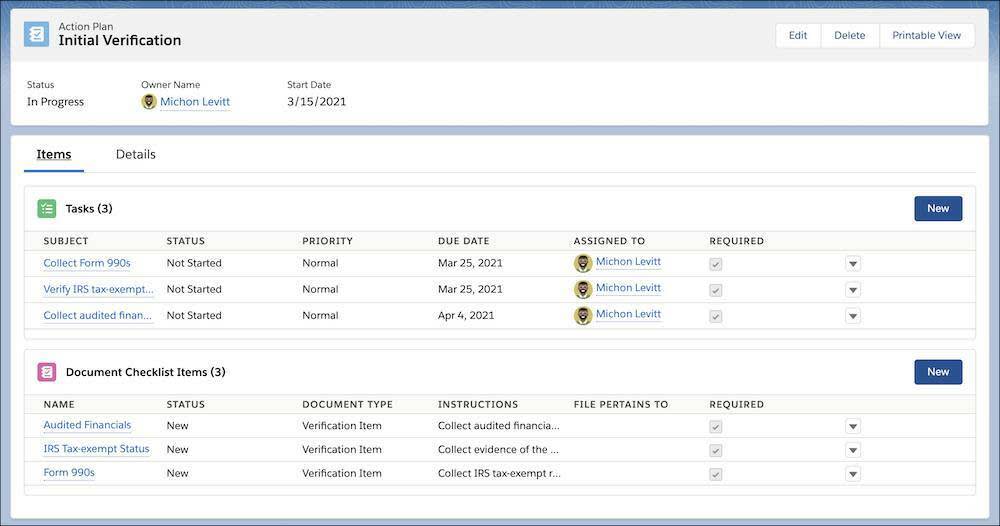Click the Start Date value 3/15/2021
Viewport: 1000px width, 526px height.
[x=316, y=101]
